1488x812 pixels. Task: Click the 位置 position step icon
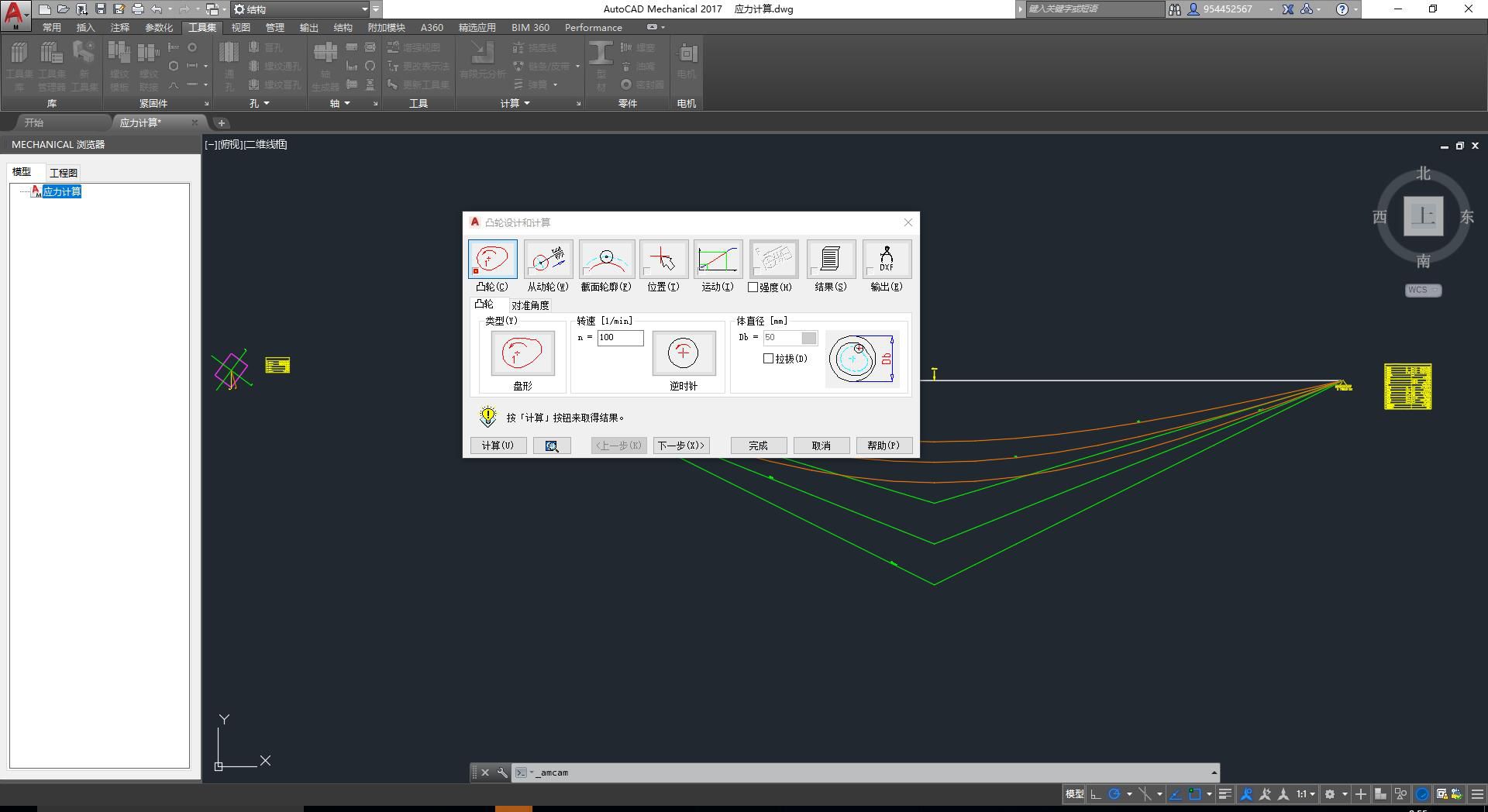[663, 260]
